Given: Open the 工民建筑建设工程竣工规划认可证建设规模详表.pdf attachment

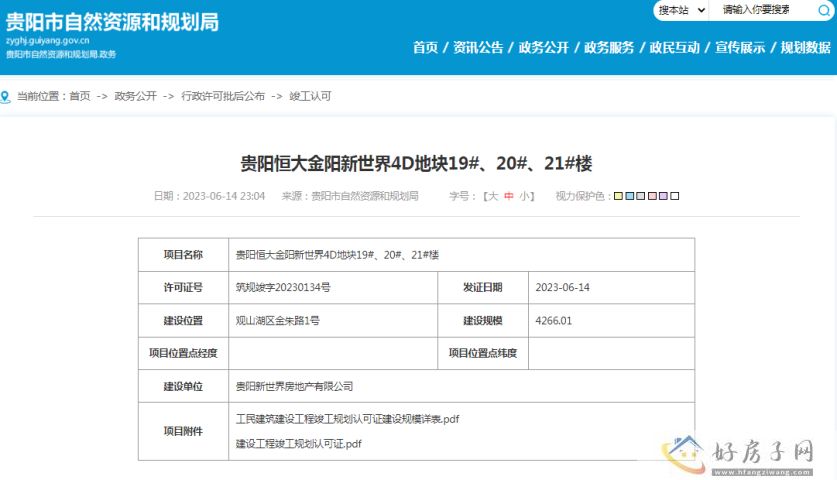Looking at the screenshot, I should tap(347, 419).
